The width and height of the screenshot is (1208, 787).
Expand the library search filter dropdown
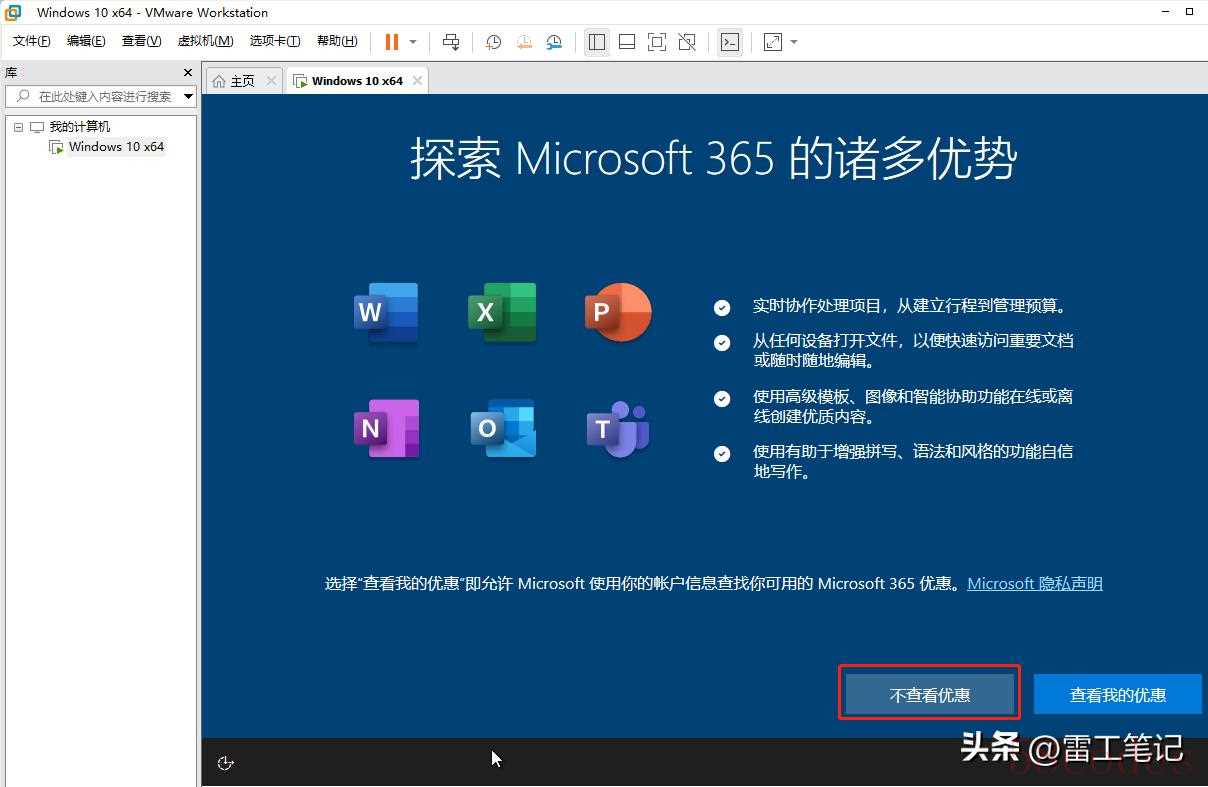(x=188, y=97)
